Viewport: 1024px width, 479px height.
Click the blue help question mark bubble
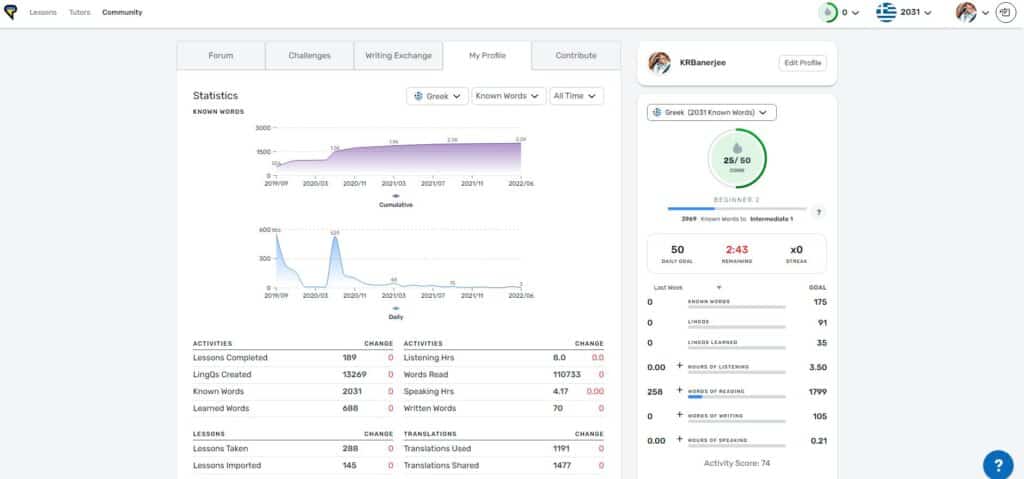pyautogui.click(x=998, y=465)
